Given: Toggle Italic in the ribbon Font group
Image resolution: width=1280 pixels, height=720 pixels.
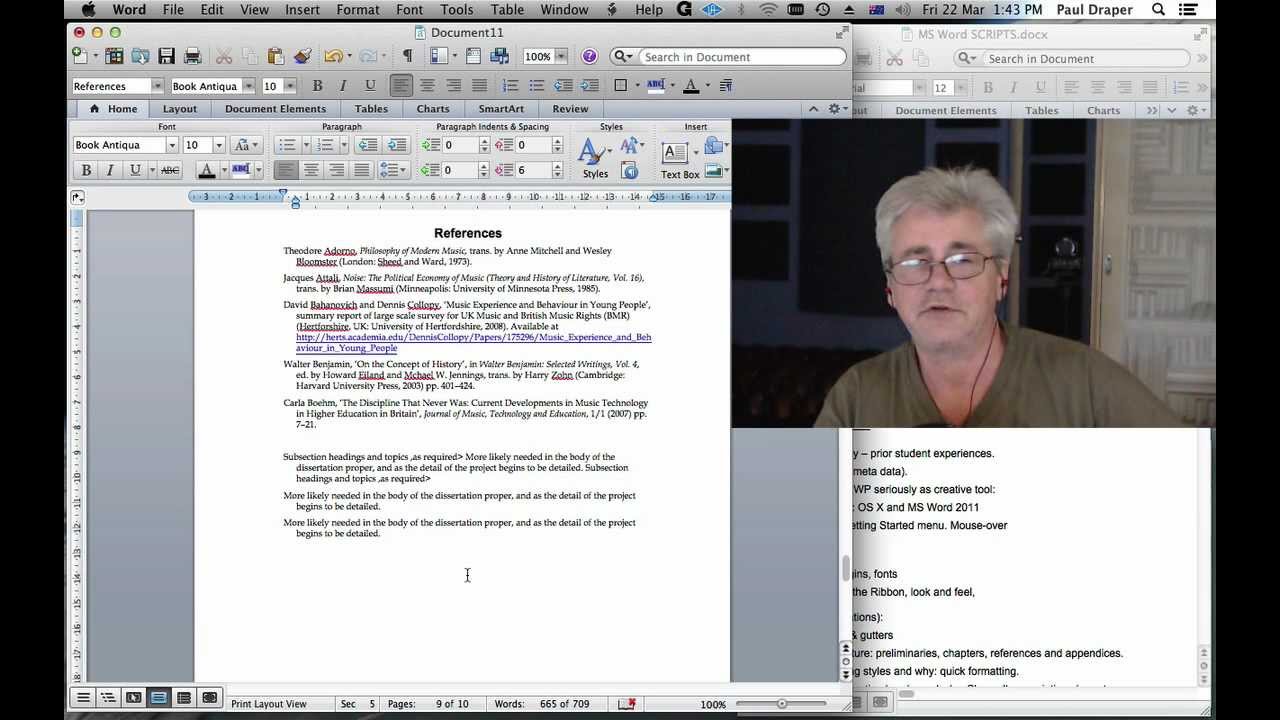Looking at the screenshot, I should coord(110,171).
